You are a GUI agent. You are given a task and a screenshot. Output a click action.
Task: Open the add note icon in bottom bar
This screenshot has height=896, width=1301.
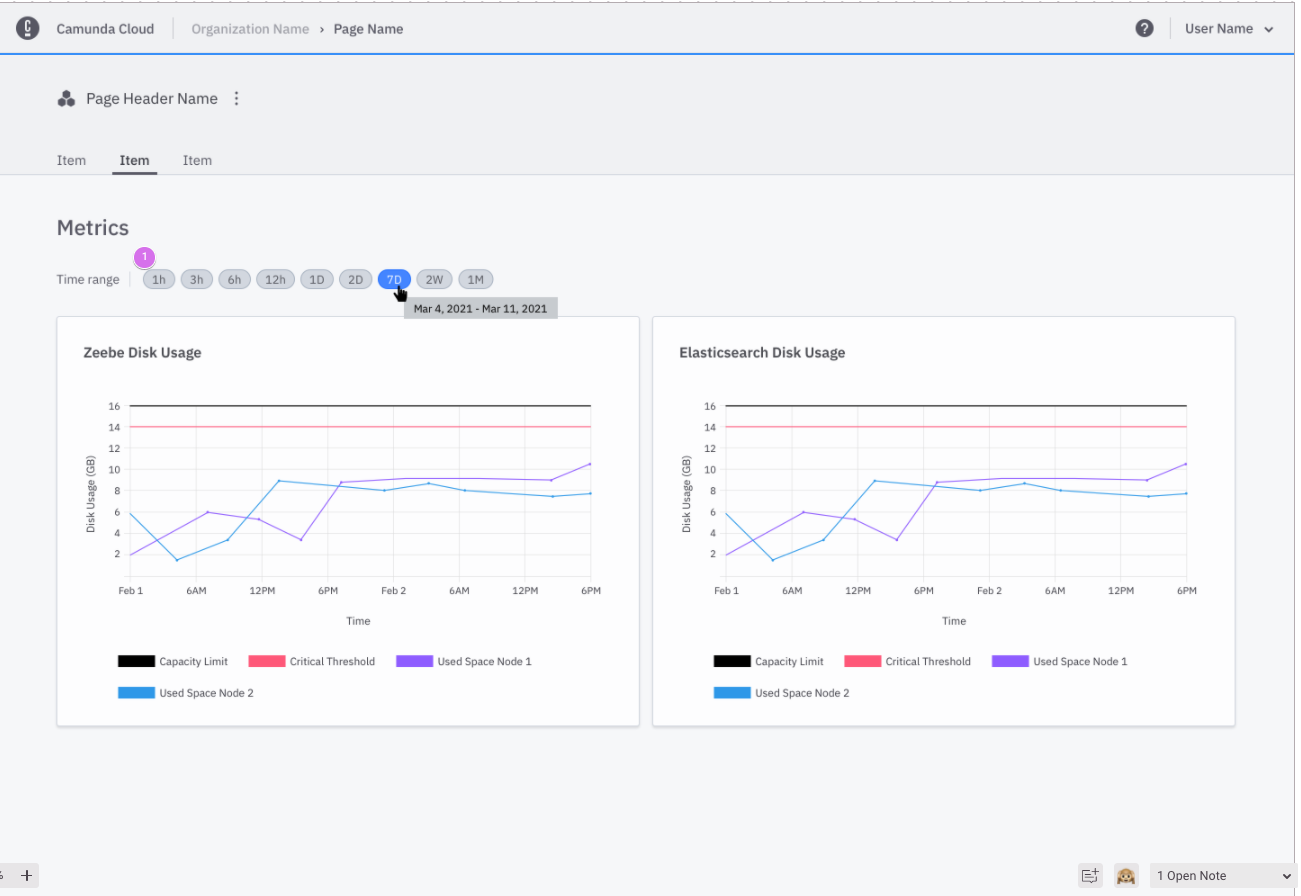coord(1090,876)
